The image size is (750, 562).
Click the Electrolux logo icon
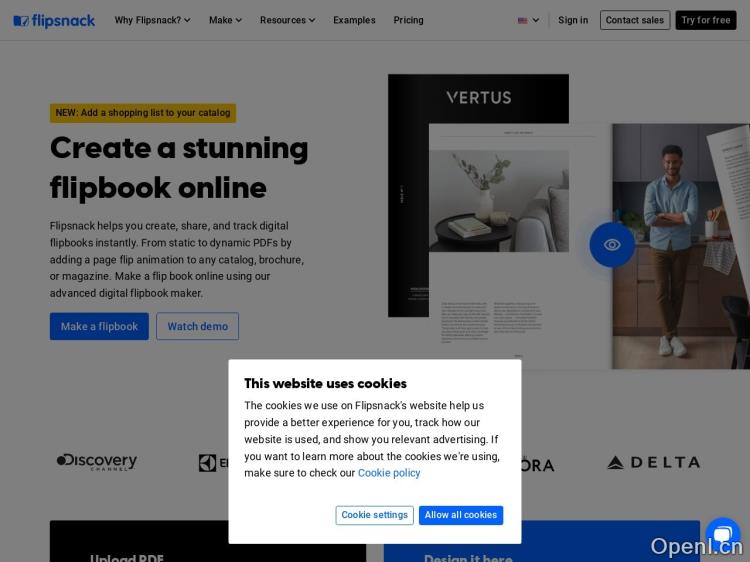207,463
